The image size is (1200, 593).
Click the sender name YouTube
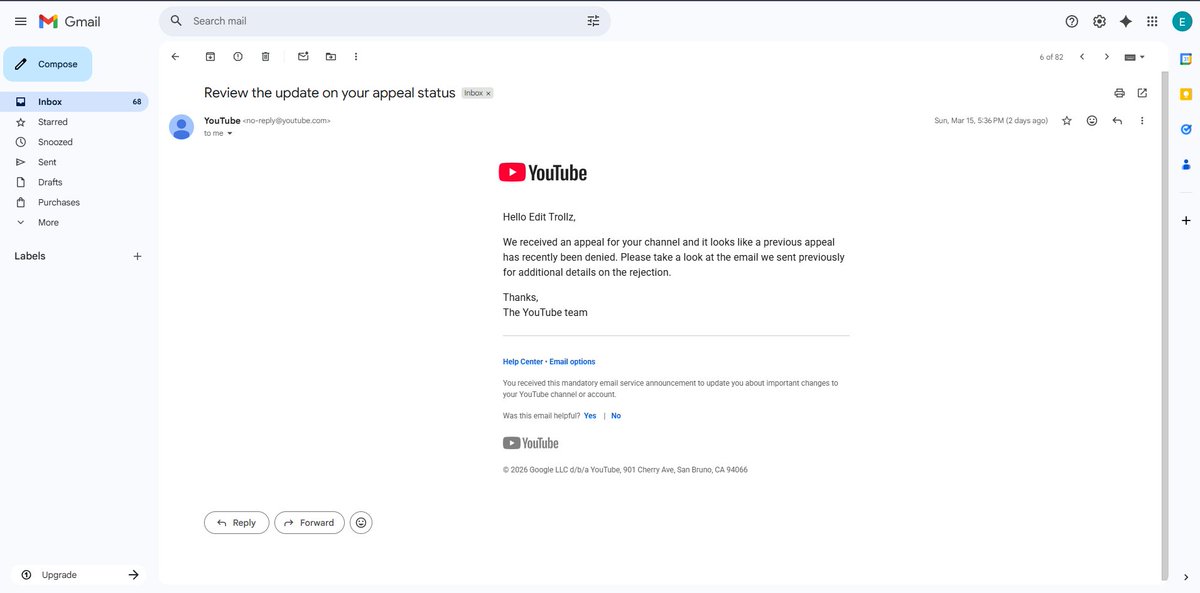pyautogui.click(x=222, y=121)
